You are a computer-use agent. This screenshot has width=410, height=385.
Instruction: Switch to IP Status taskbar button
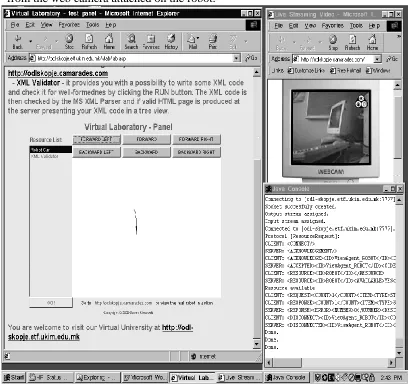(49, 378)
